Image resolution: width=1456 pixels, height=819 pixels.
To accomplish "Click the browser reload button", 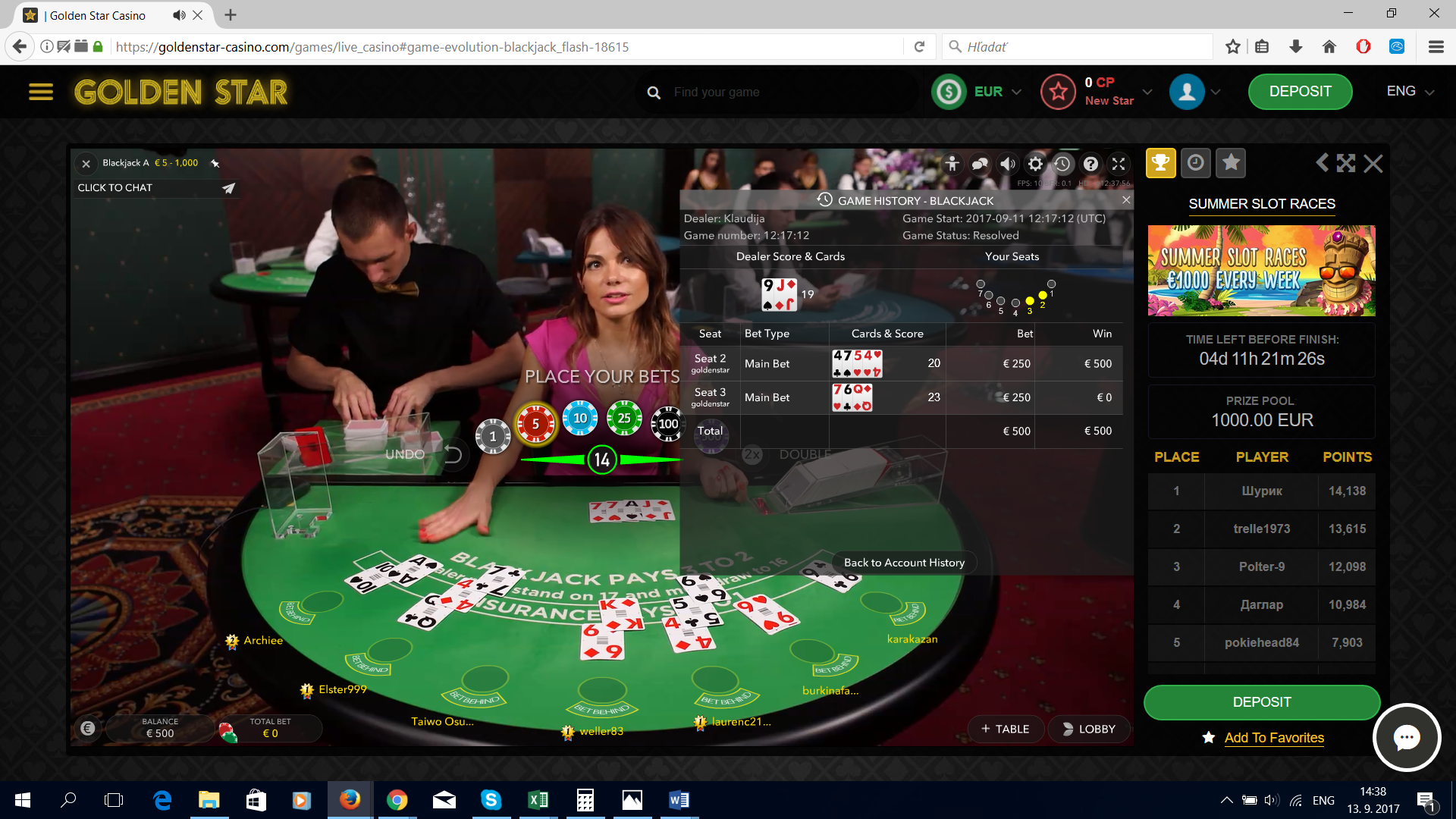I will [x=919, y=47].
